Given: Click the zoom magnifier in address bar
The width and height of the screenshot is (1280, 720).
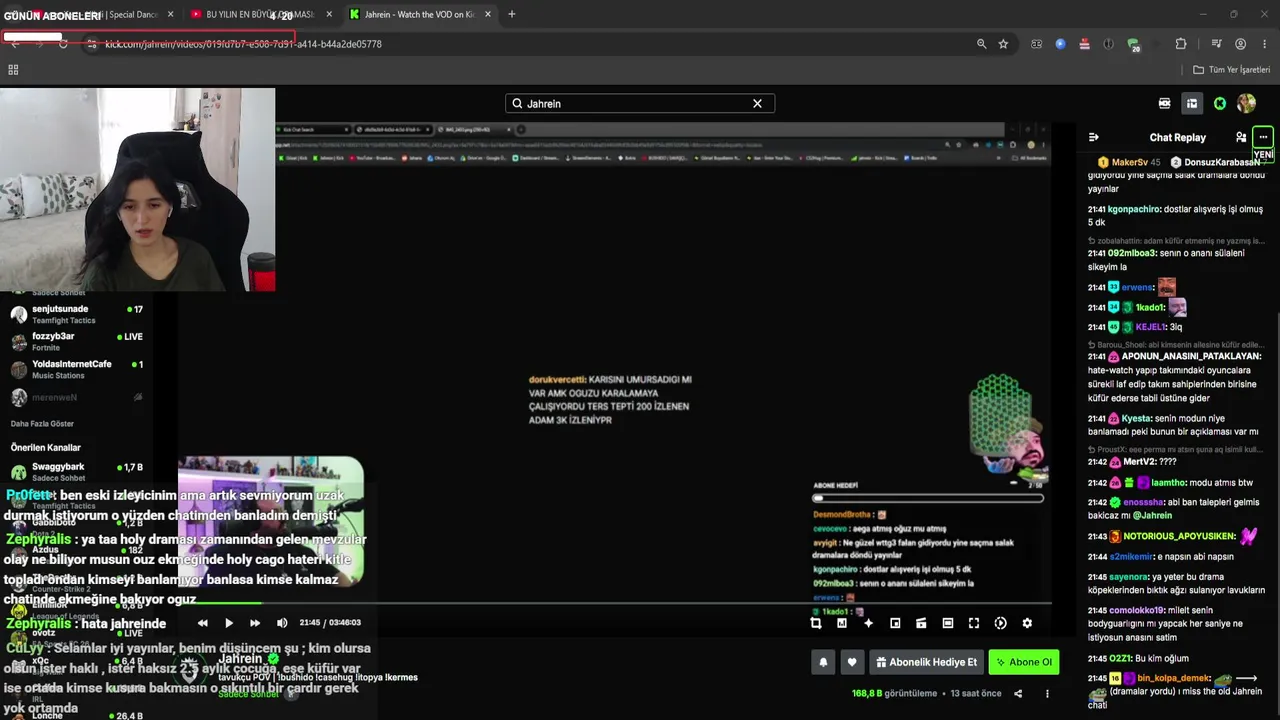Looking at the screenshot, I should (x=981, y=44).
